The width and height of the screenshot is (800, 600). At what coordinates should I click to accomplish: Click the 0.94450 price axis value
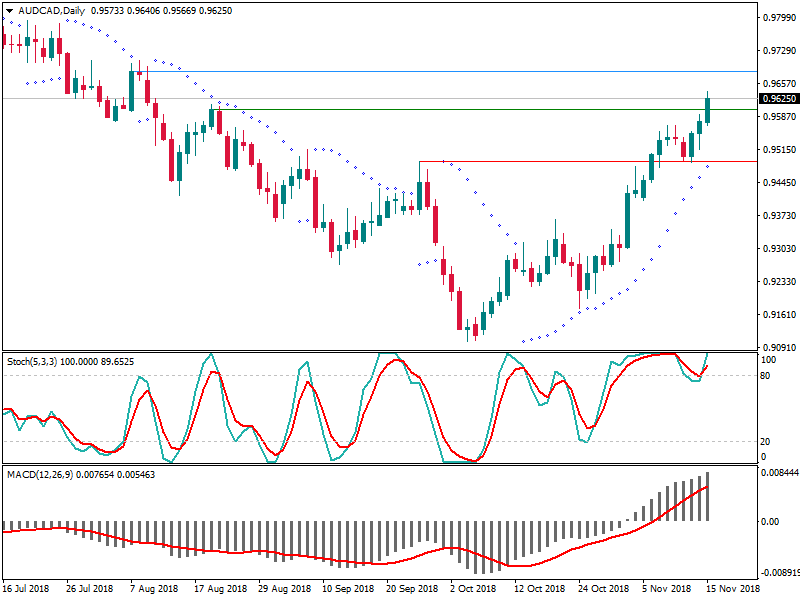(780, 183)
